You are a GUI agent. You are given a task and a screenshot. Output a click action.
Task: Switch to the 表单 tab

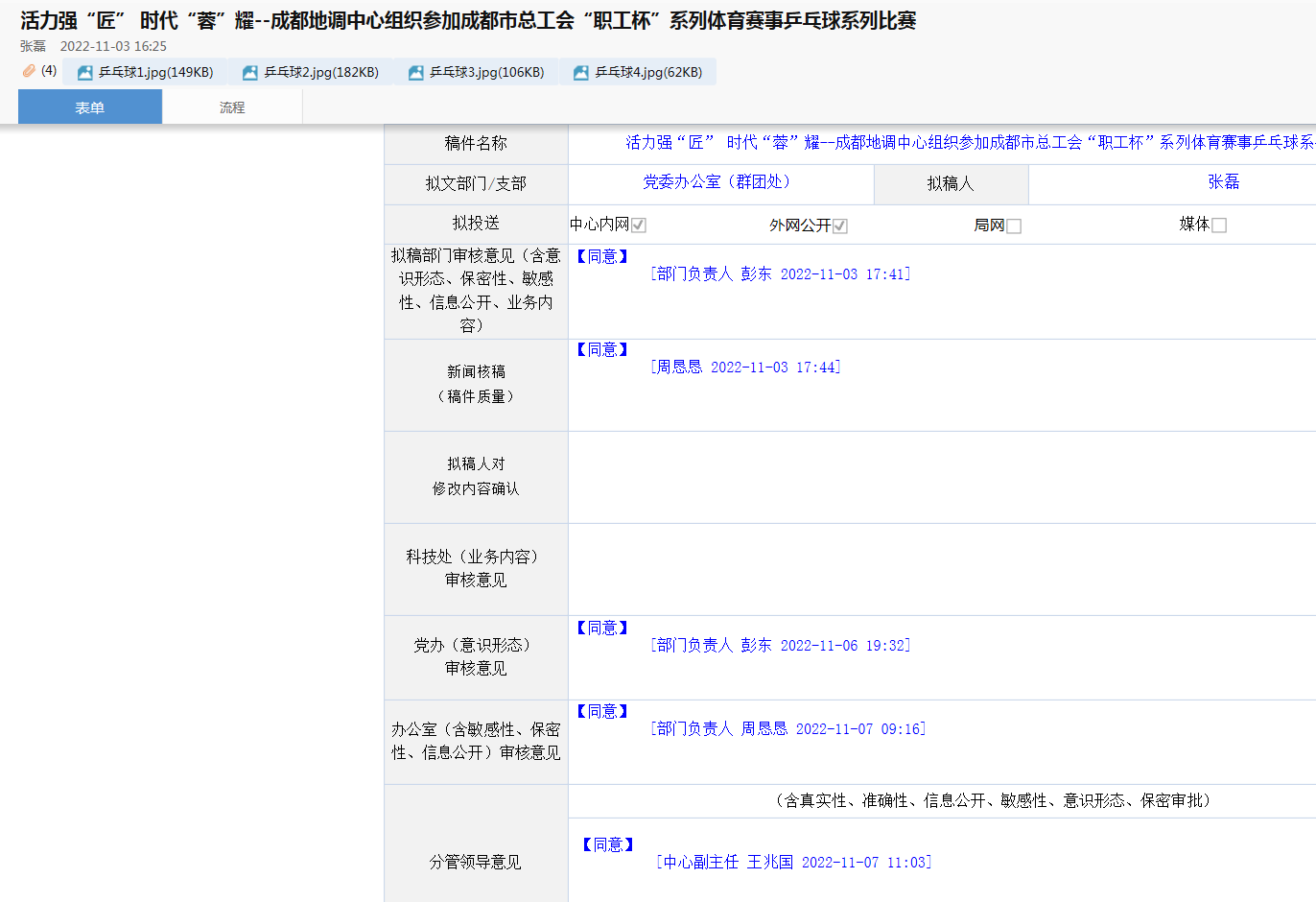pos(90,107)
